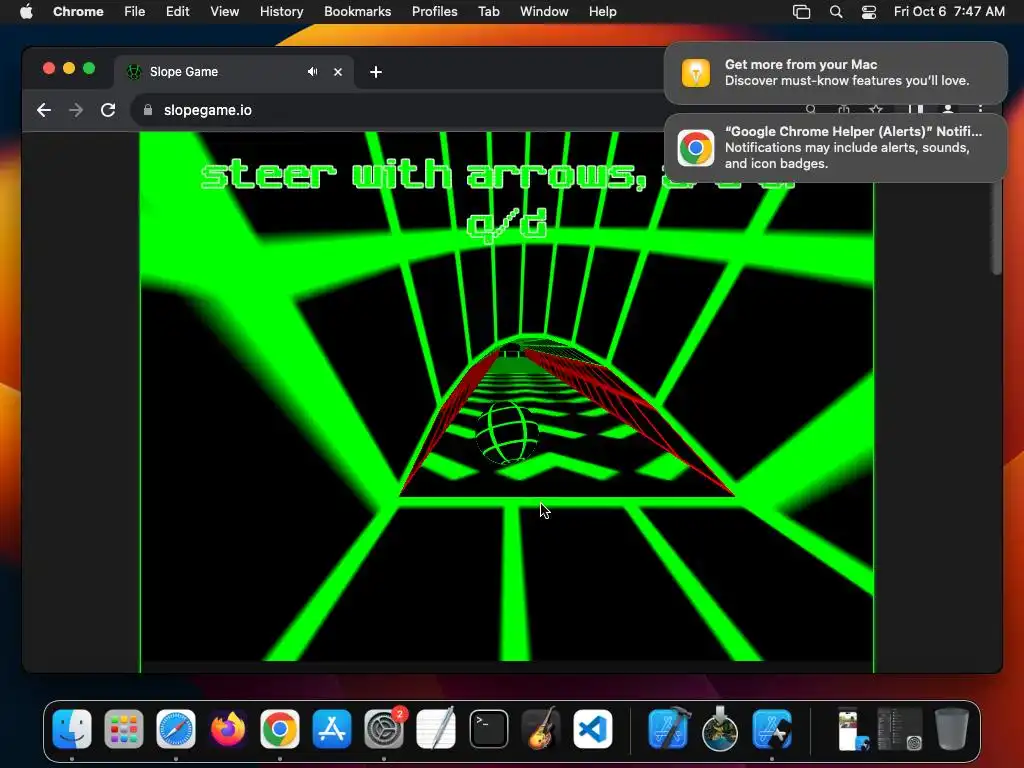This screenshot has height=768, width=1024.
Task: Close the Slope Game tab
Action: [x=338, y=72]
